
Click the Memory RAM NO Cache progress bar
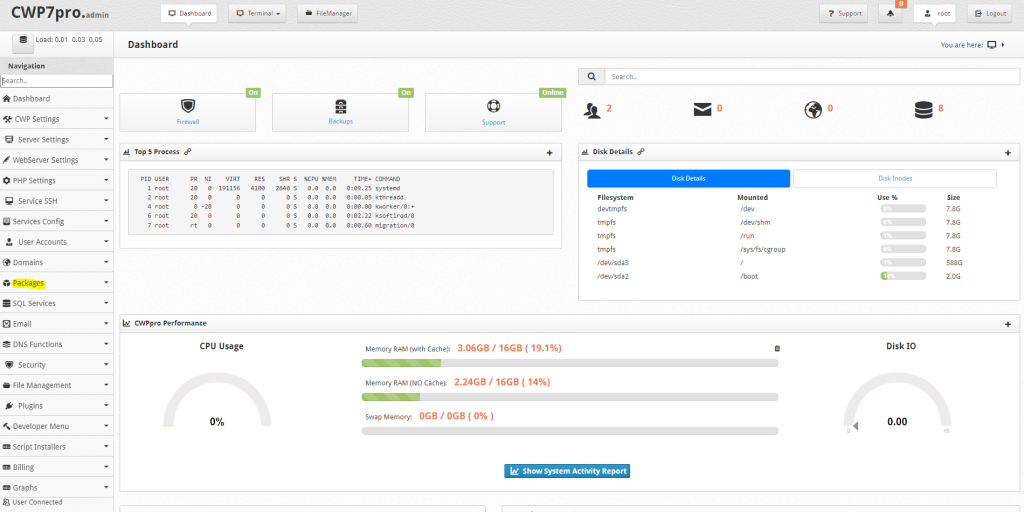coord(569,397)
